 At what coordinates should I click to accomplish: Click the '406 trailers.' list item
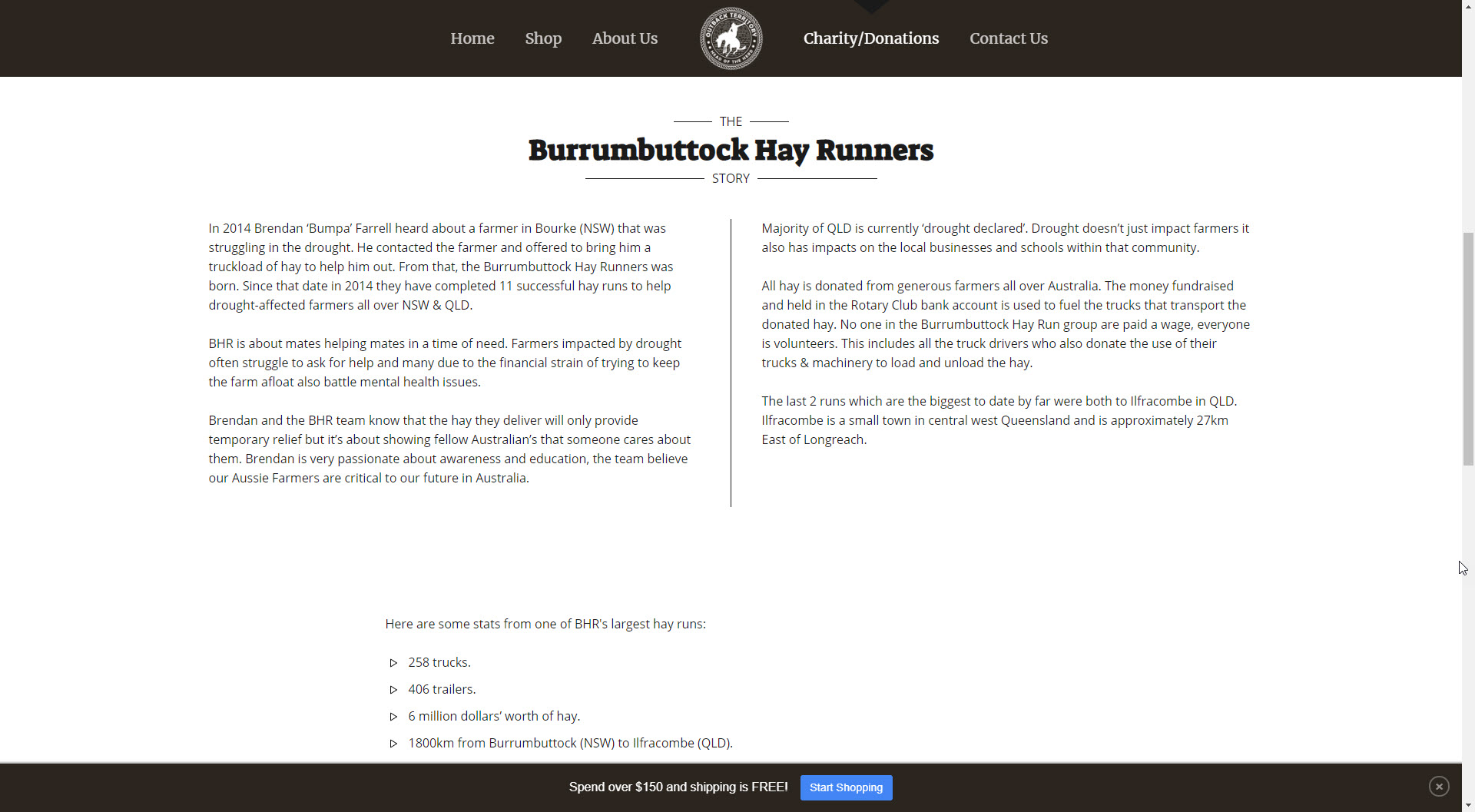(x=442, y=689)
